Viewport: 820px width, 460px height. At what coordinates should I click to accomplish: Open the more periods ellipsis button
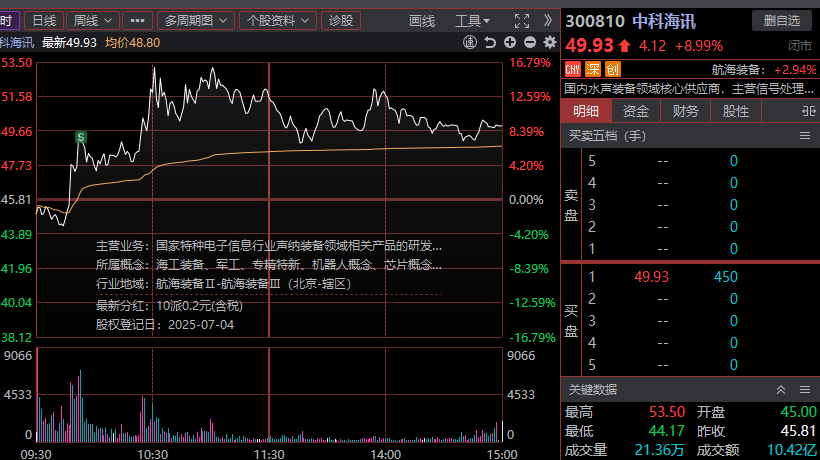(x=138, y=21)
